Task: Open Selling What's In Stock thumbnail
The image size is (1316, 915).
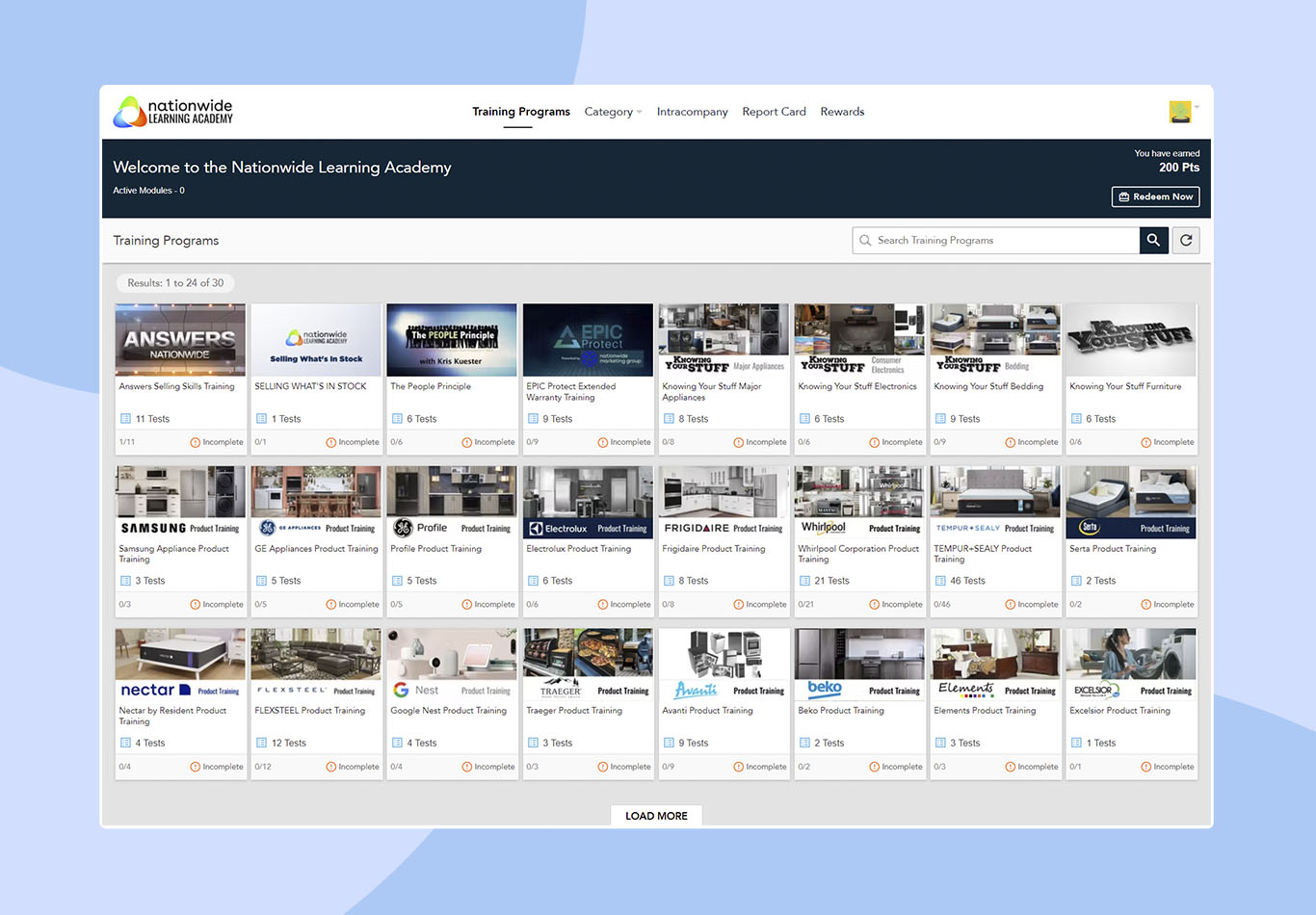Action: click(316, 340)
